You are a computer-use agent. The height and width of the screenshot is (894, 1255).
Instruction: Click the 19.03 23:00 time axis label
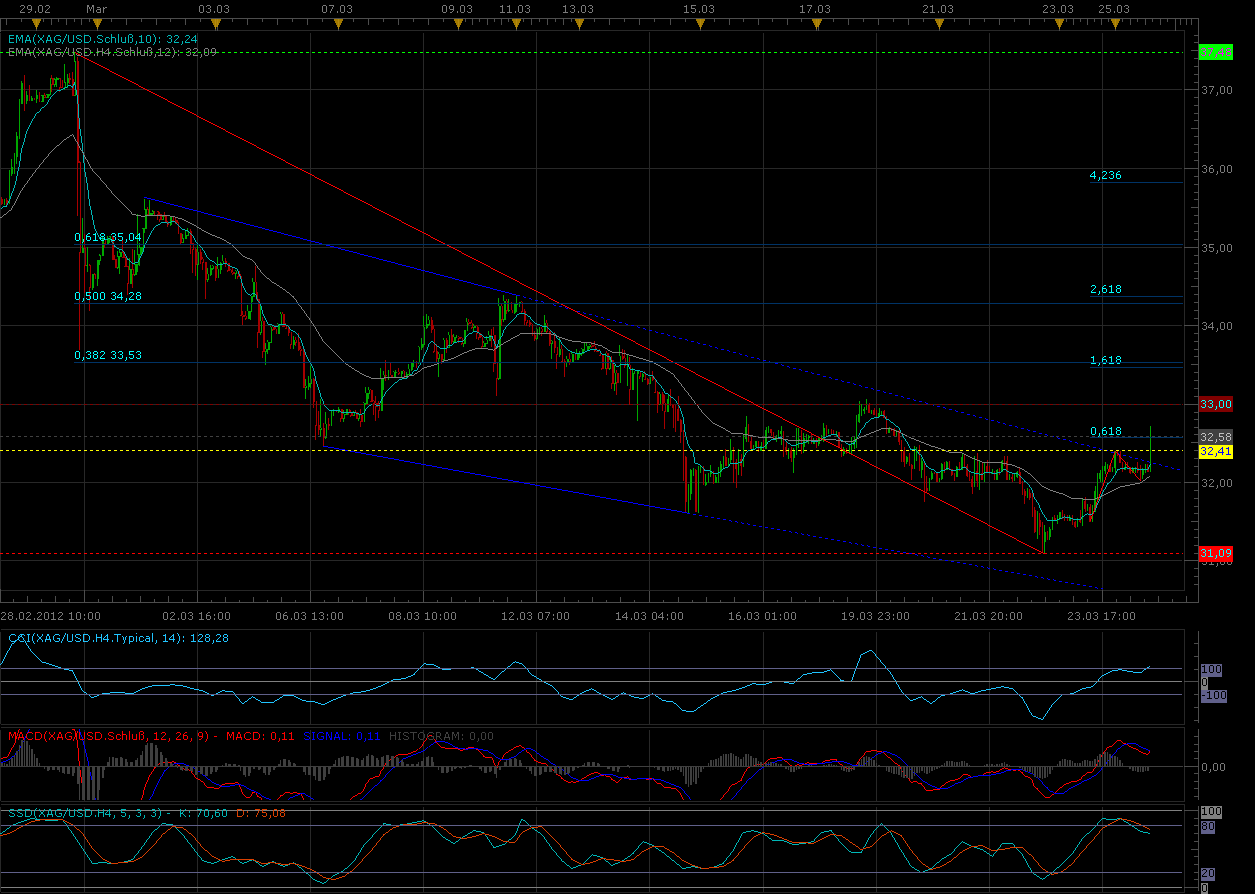coord(876,616)
